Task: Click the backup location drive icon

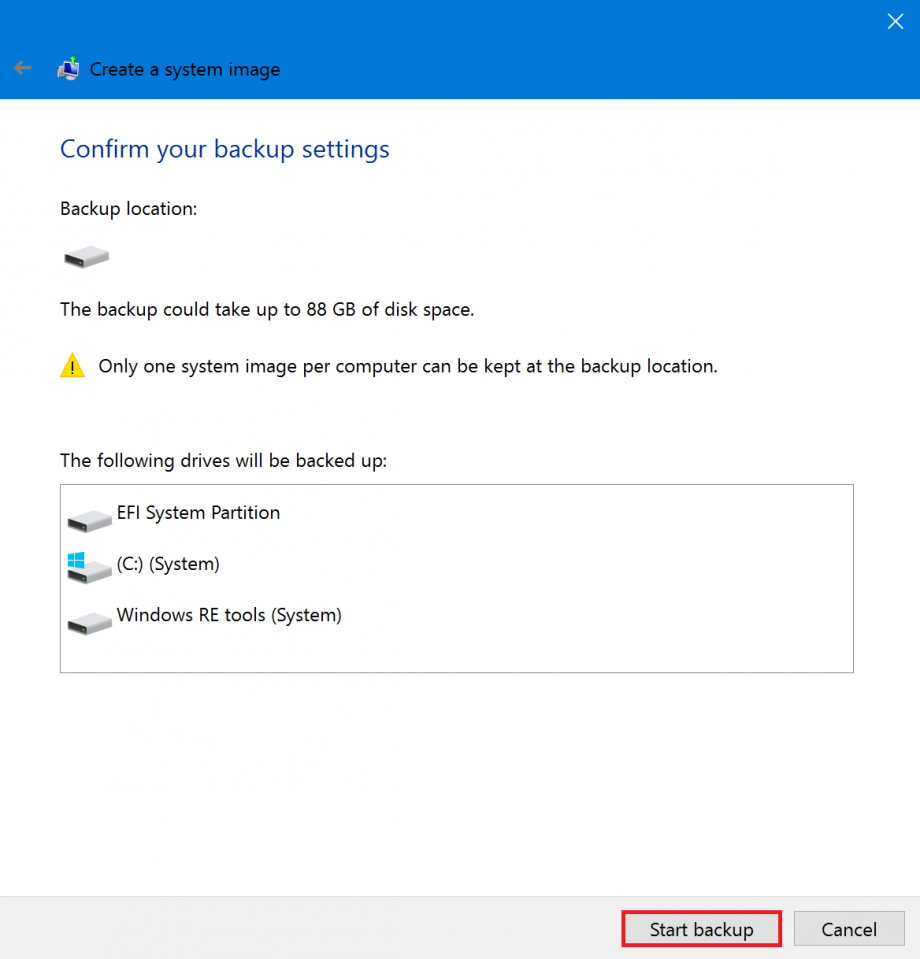Action: 86,258
